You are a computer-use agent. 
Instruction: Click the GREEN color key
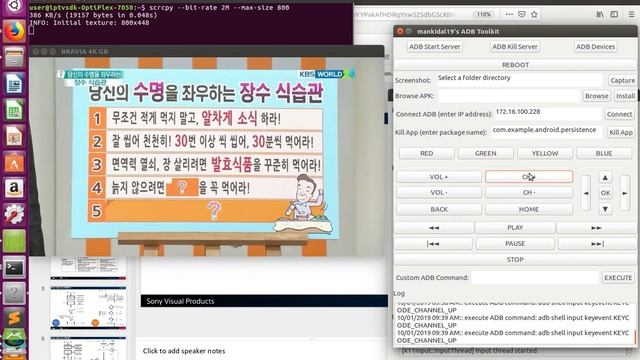click(485, 153)
